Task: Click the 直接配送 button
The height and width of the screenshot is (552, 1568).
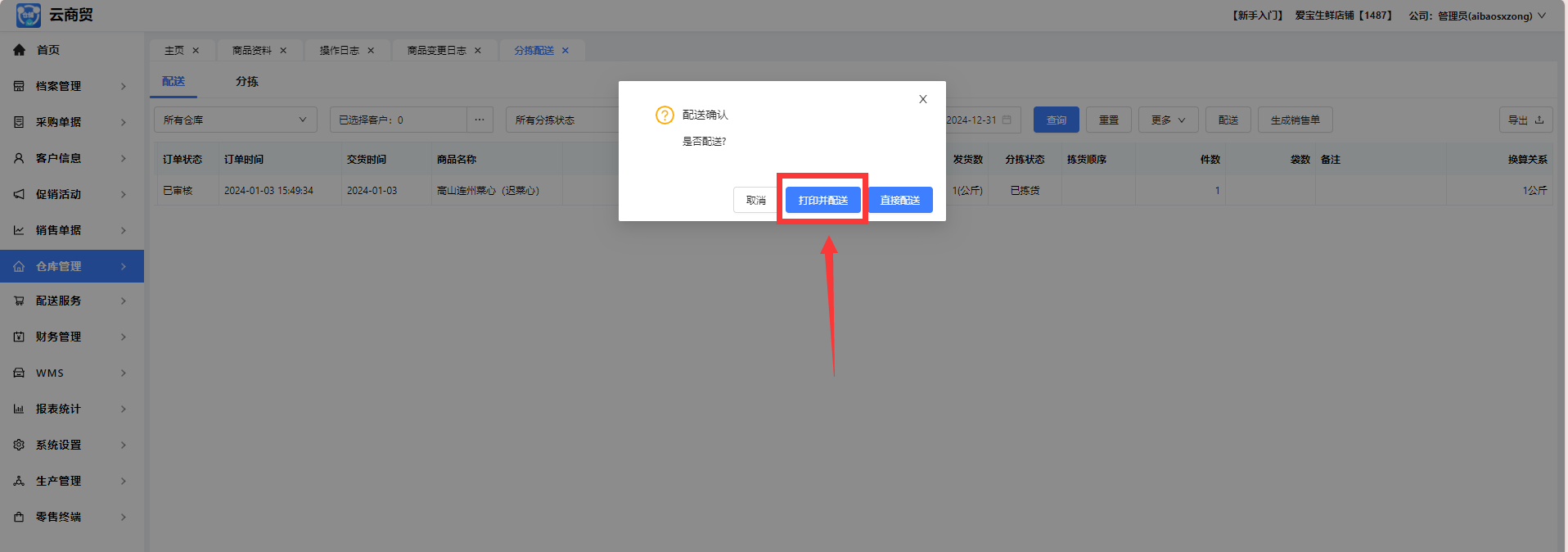Action: (x=899, y=200)
